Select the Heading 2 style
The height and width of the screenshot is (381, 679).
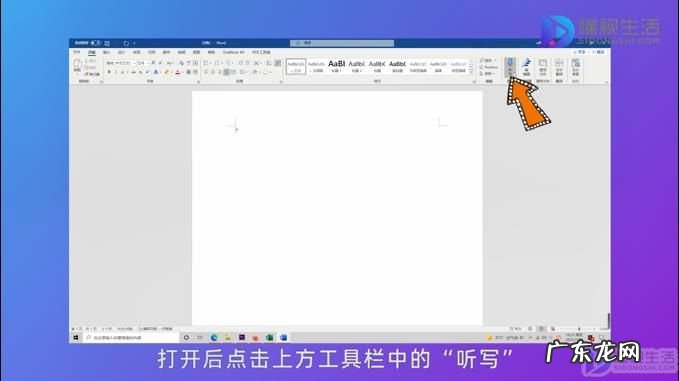(x=356, y=66)
